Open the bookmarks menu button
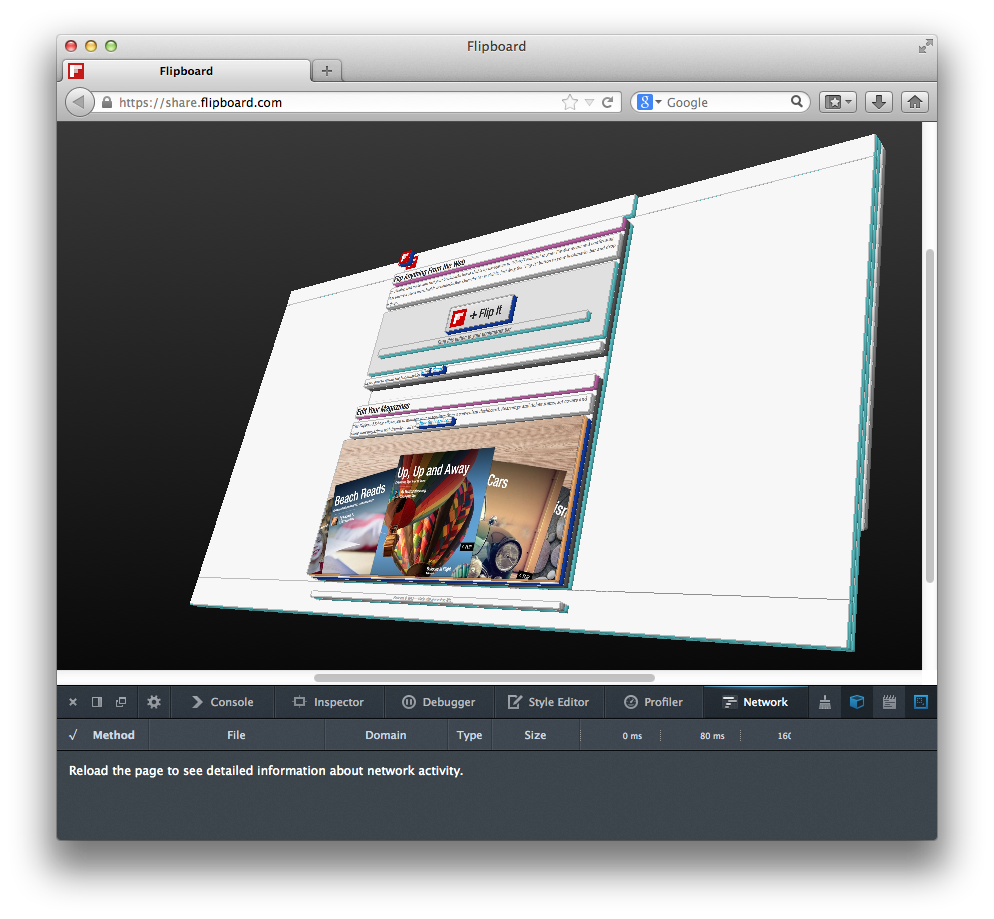Screen dimensions: 994x919 pyautogui.click(x=838, y=102)
